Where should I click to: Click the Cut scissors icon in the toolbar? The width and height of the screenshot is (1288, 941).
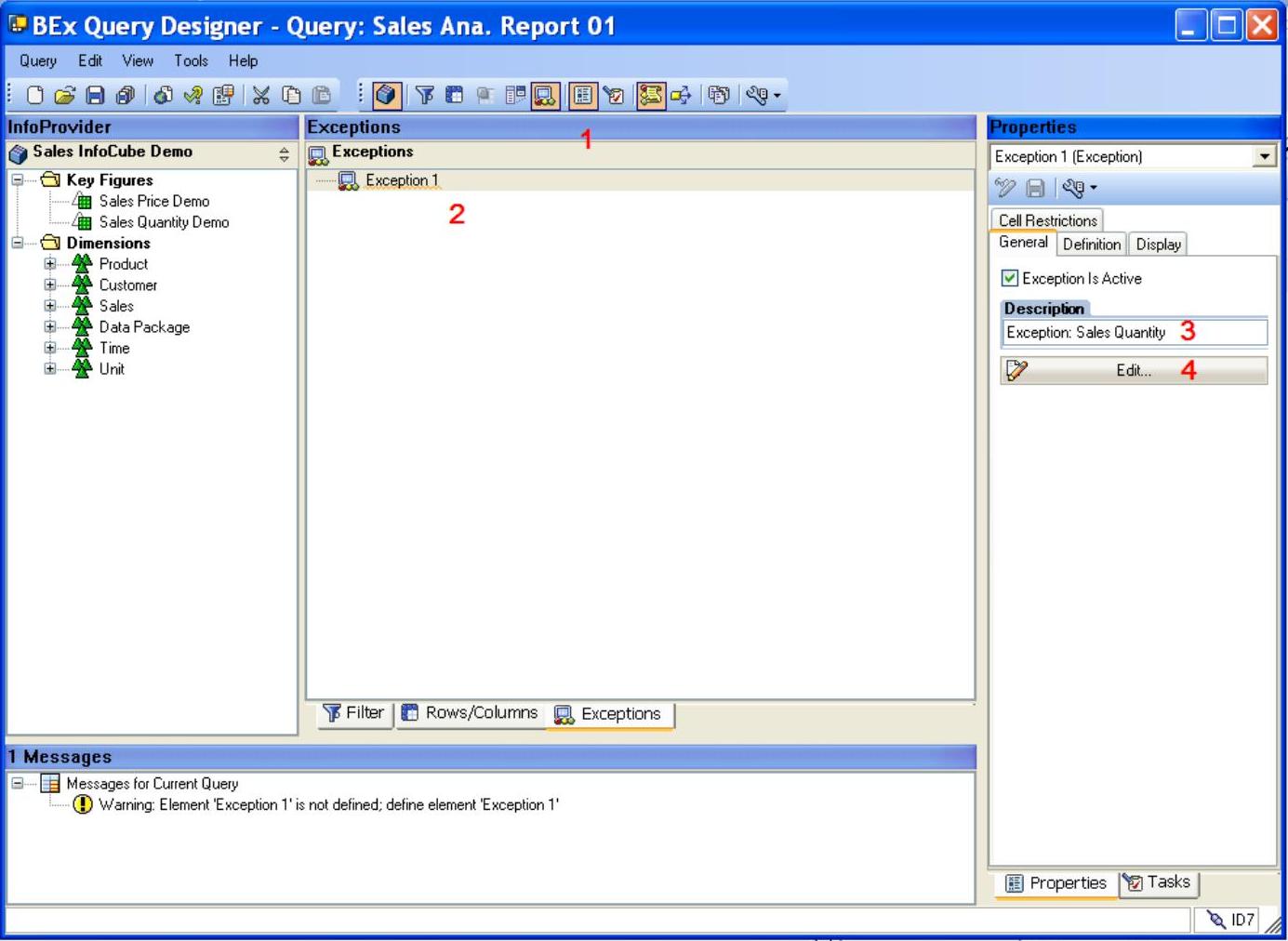261,95
